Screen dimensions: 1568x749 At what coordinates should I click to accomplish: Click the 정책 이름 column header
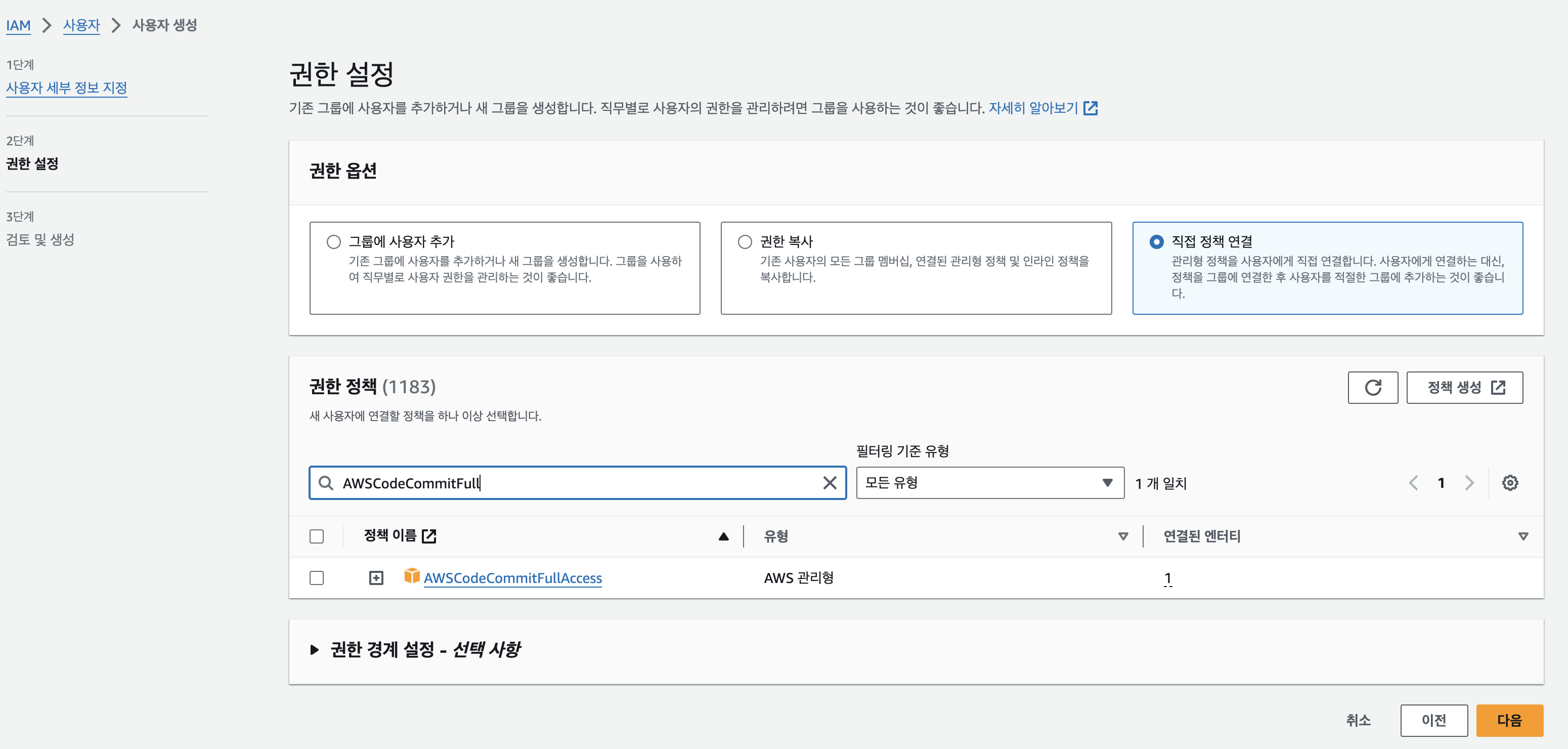(x=390, y=536)
